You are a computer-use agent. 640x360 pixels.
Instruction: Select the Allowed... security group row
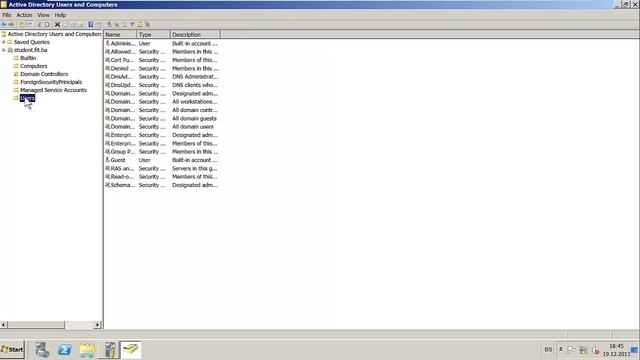coord(162,52)
